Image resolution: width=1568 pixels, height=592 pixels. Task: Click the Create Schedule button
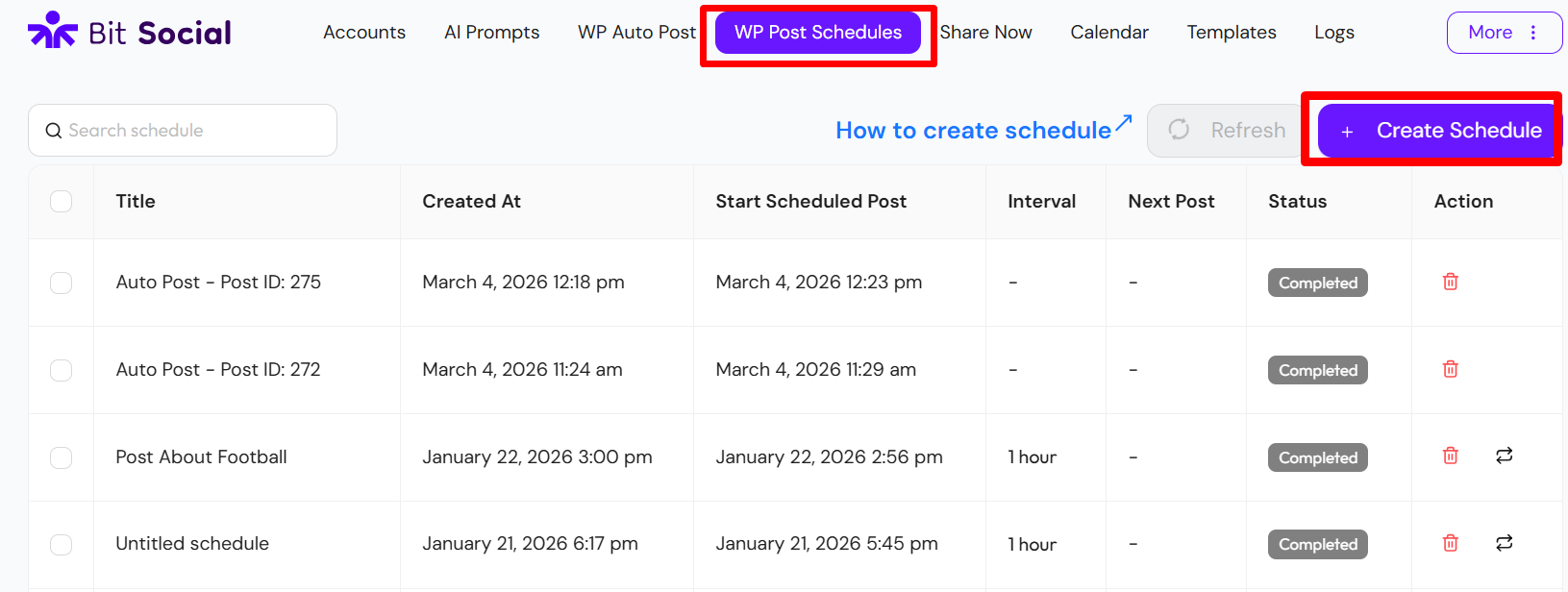[x=1431, y=130]
